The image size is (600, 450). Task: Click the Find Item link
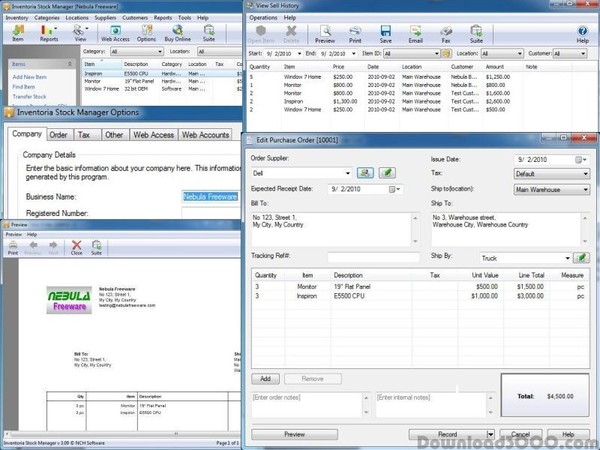coord(23,87)
